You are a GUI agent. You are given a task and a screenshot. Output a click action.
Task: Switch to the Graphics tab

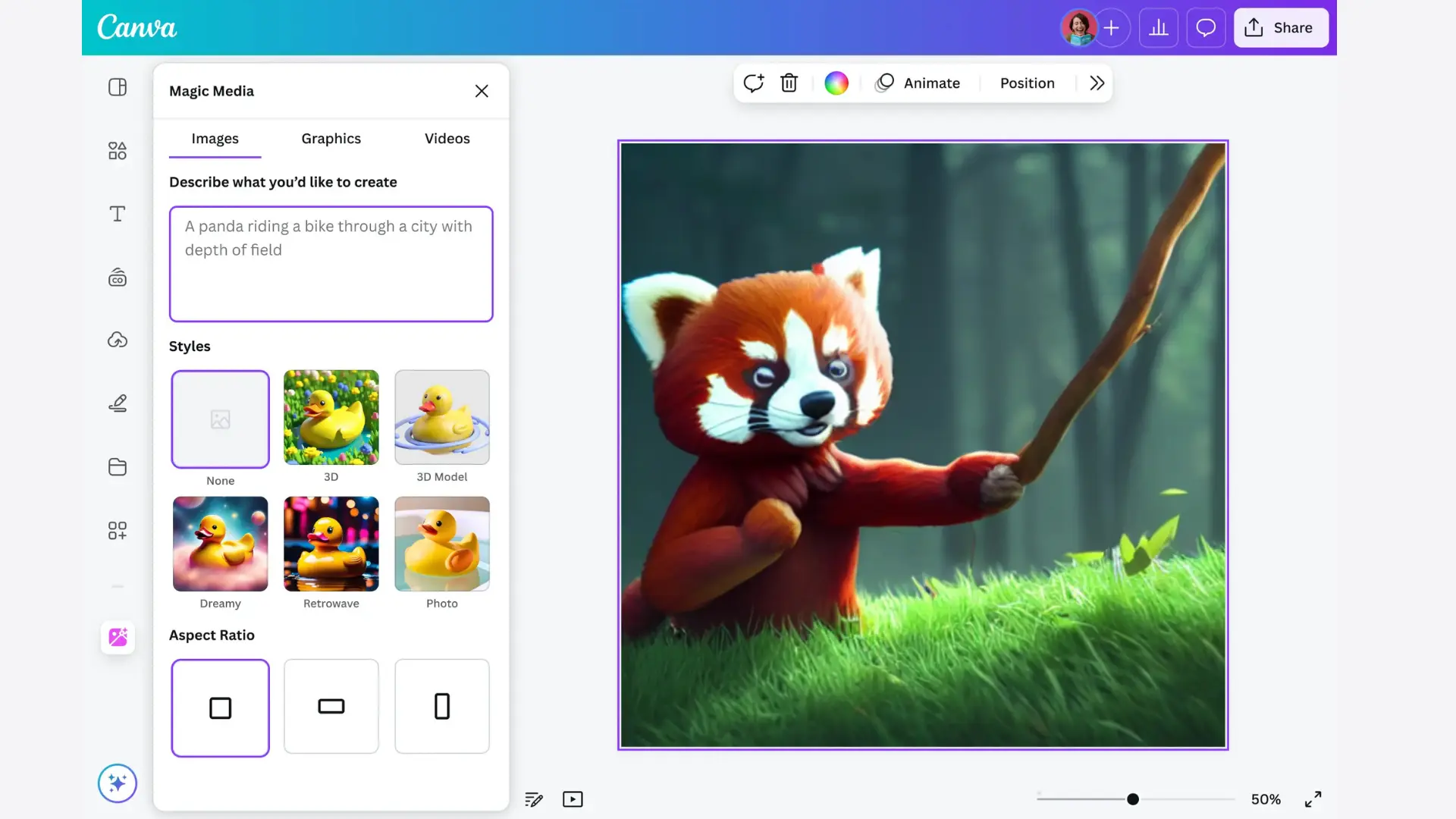click(331, 138)
